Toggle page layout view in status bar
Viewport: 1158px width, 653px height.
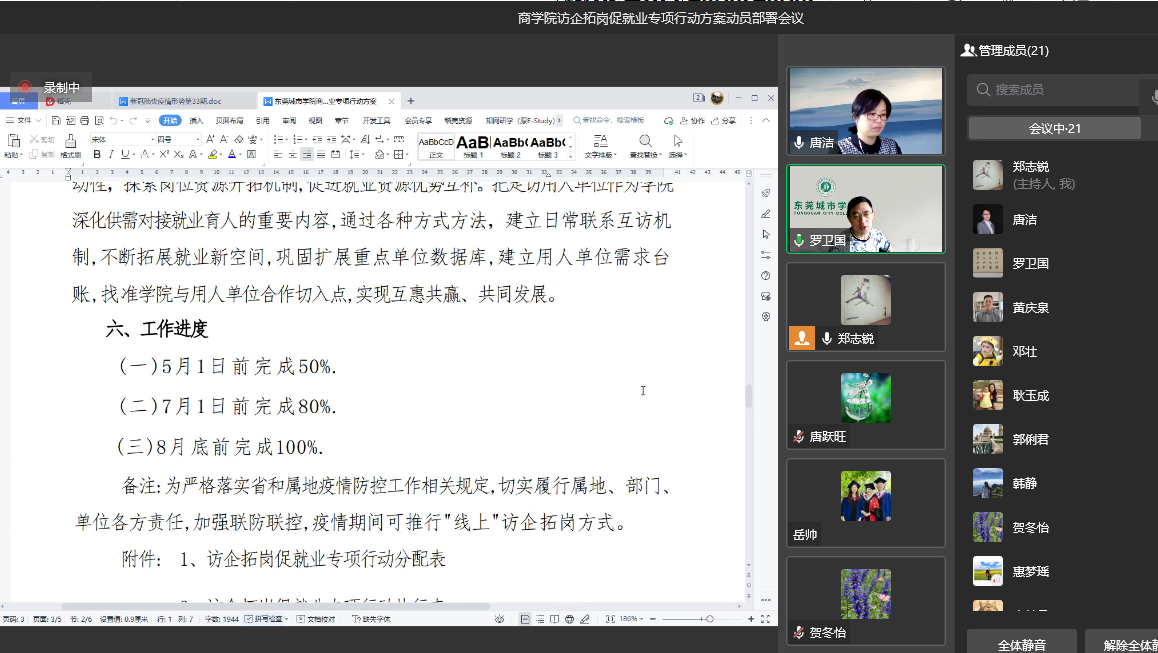525,619
